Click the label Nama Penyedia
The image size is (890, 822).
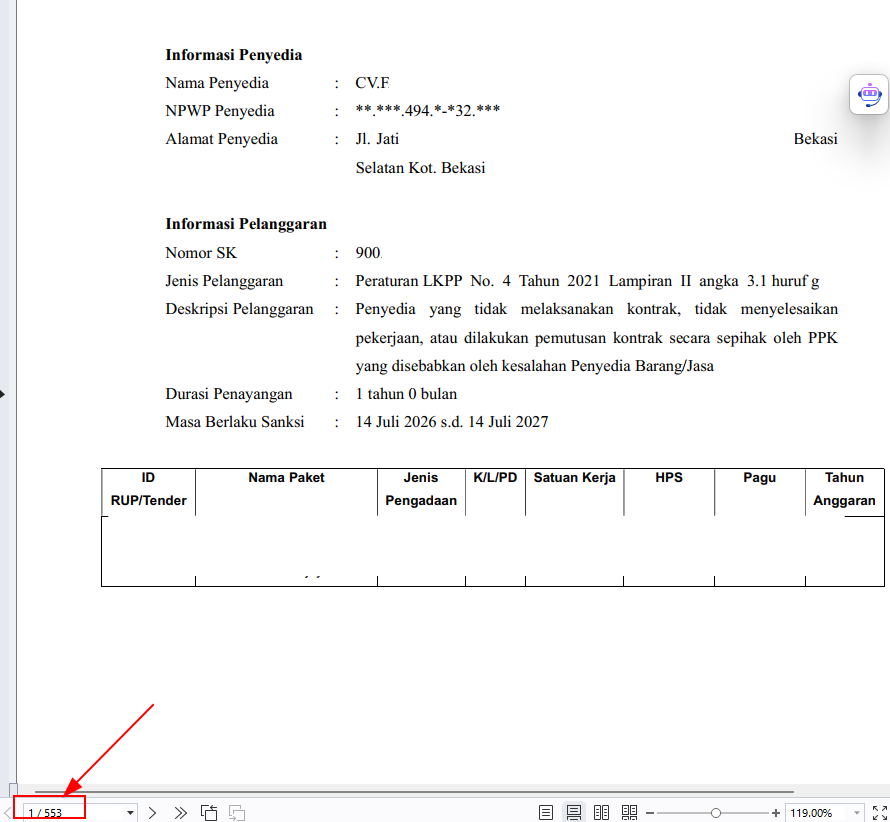[217, 83]
